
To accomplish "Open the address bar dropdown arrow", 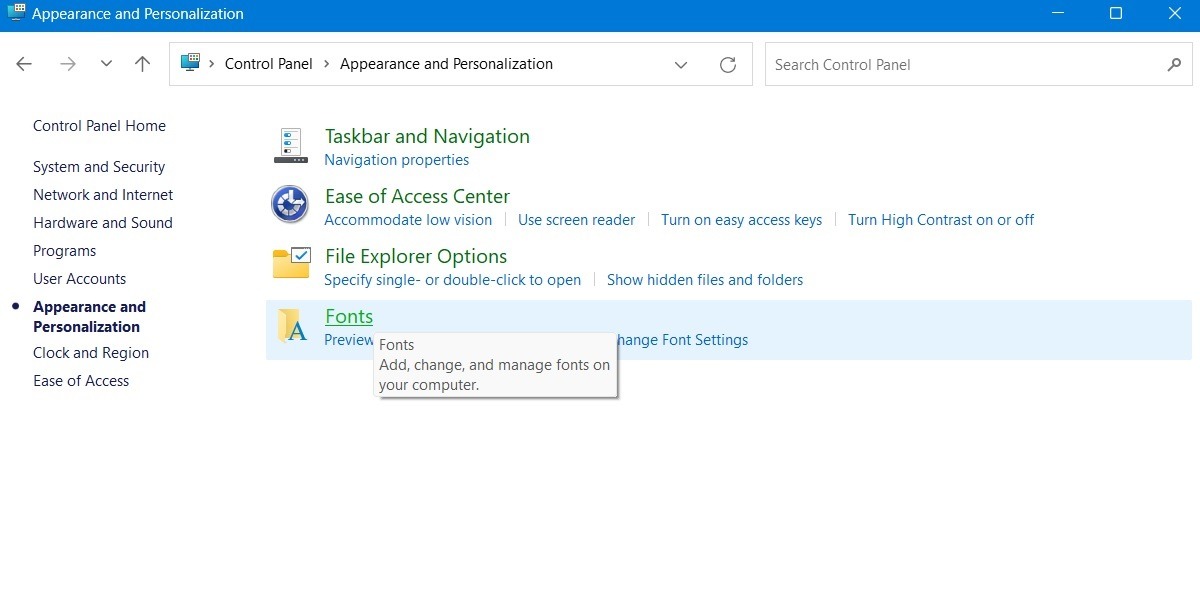I will tap(681, 64).
